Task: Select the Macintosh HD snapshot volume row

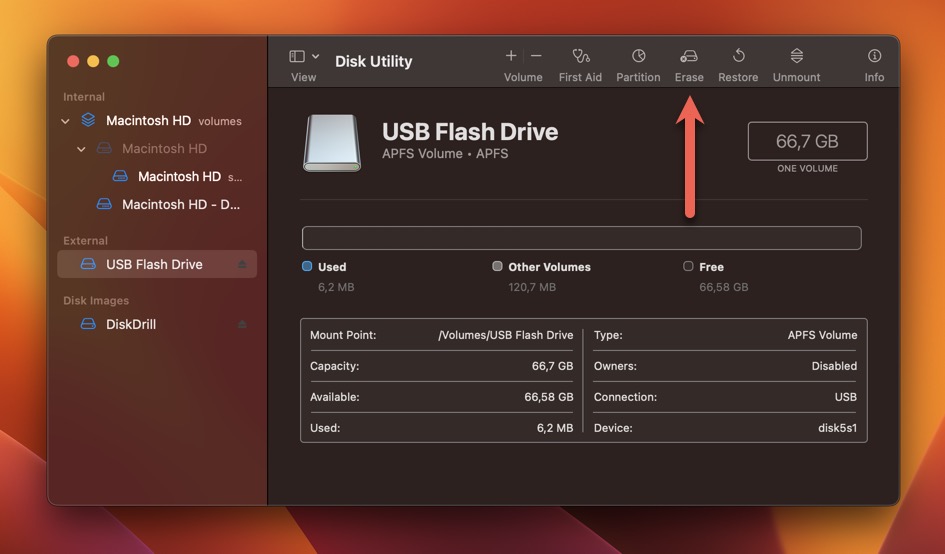Action: (x=157, y=176)
